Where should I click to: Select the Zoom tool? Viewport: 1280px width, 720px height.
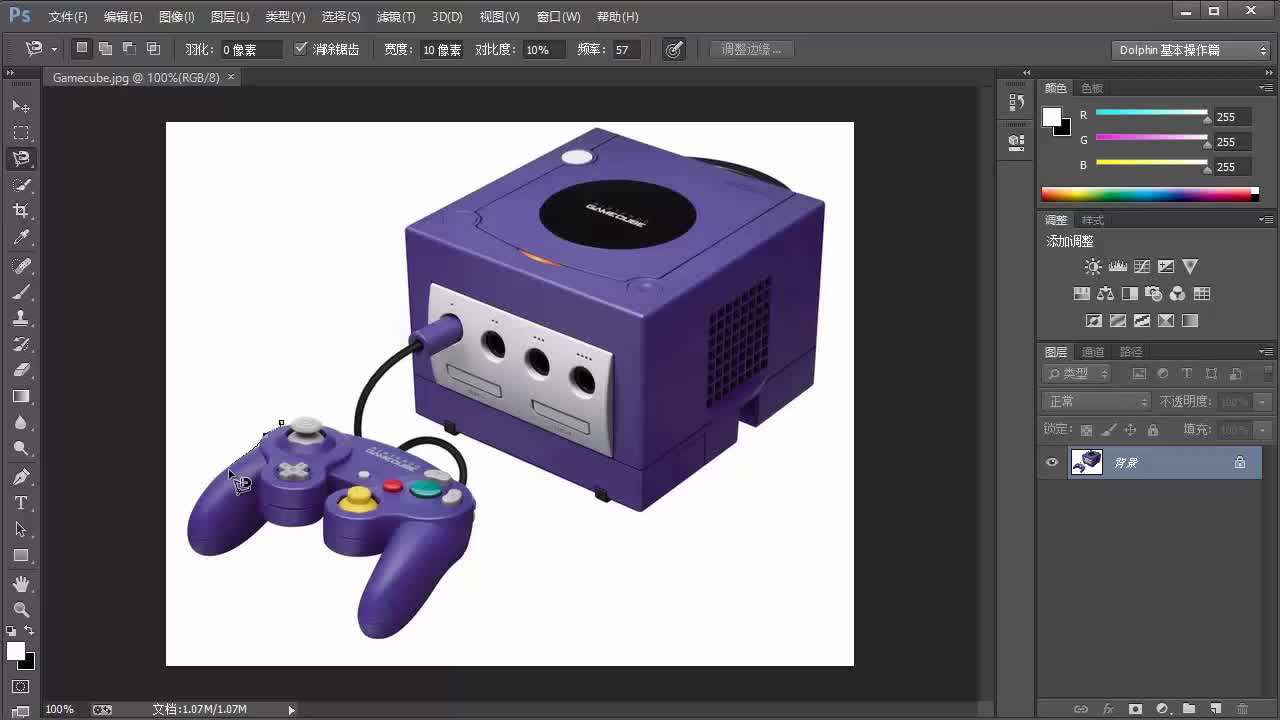20,609
